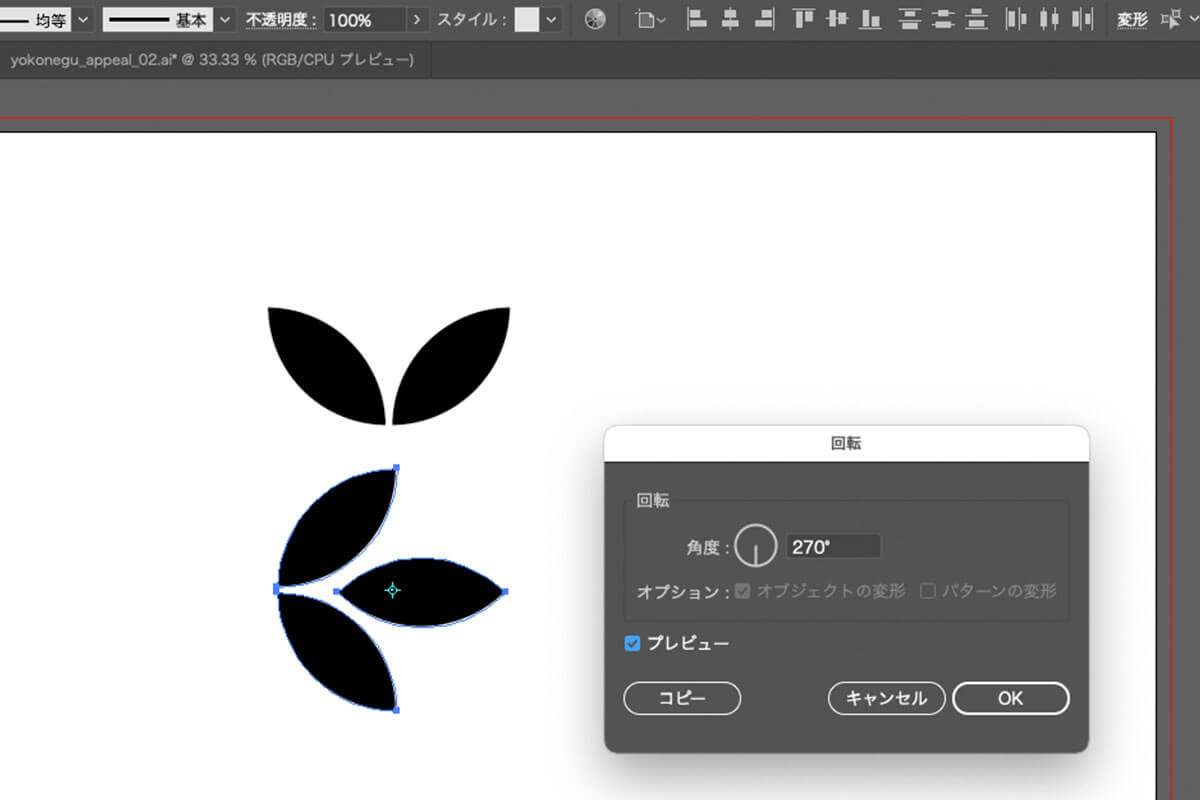The image size is (1200, 800).
Task: Click horizontal distribute center icon
Action: (x=1048, y=19)
